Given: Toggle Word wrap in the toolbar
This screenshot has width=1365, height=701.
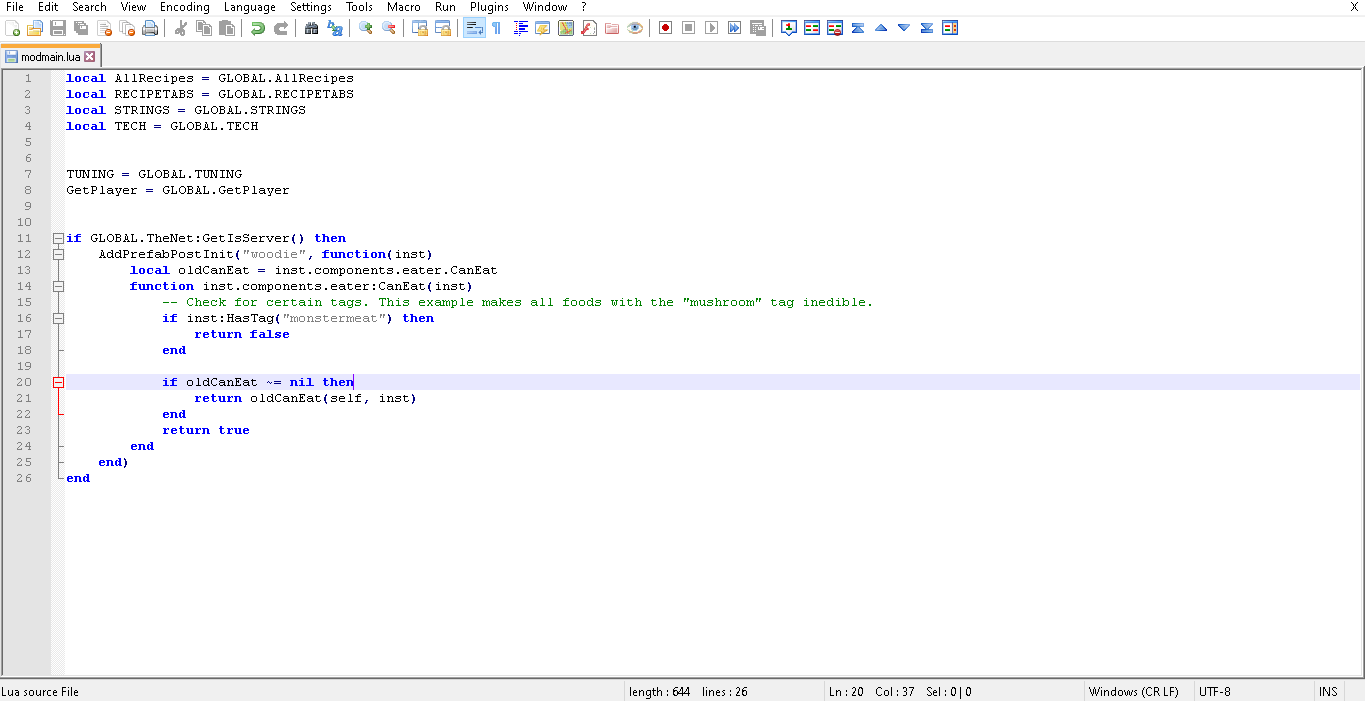Looking at the screenshot, I should pyautogui.click(x=474, y=28).
